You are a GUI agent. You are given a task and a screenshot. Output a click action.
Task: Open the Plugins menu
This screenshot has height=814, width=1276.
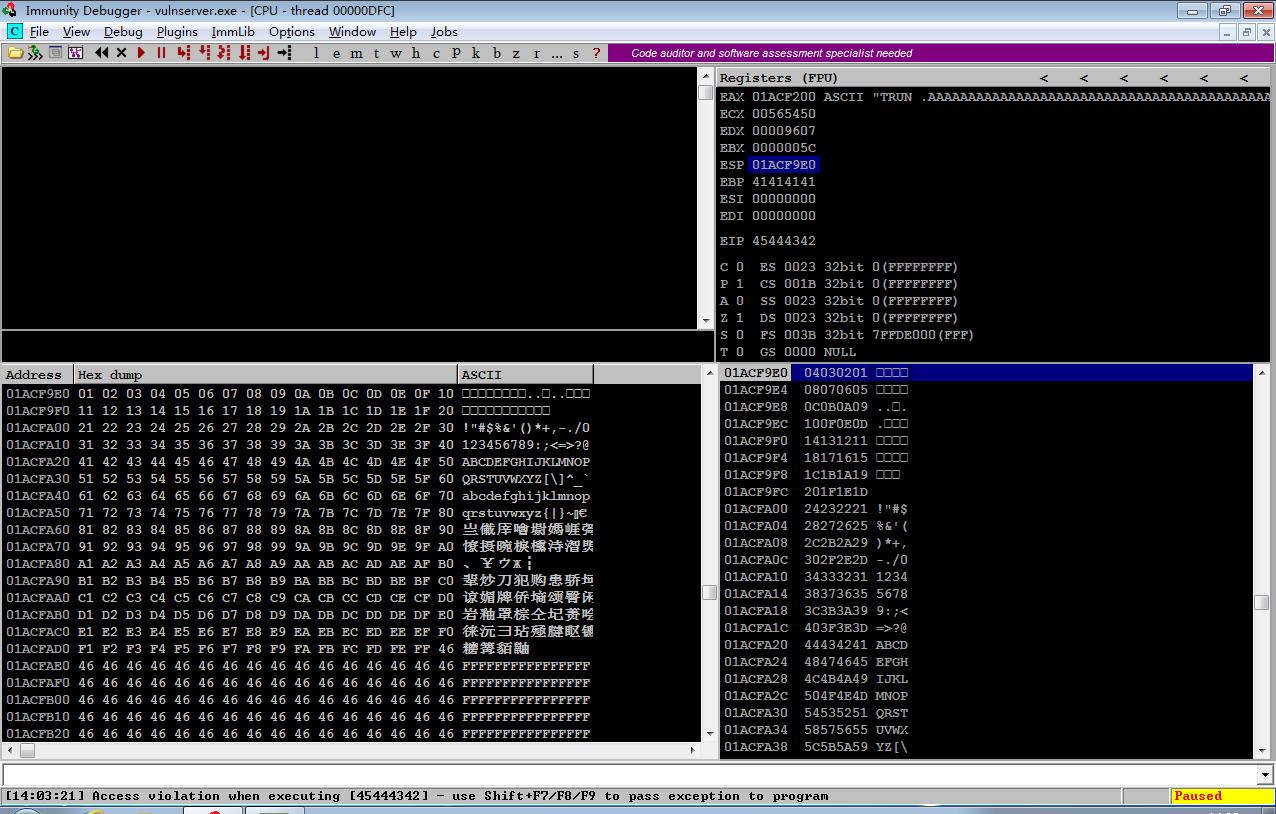point(177,32)
